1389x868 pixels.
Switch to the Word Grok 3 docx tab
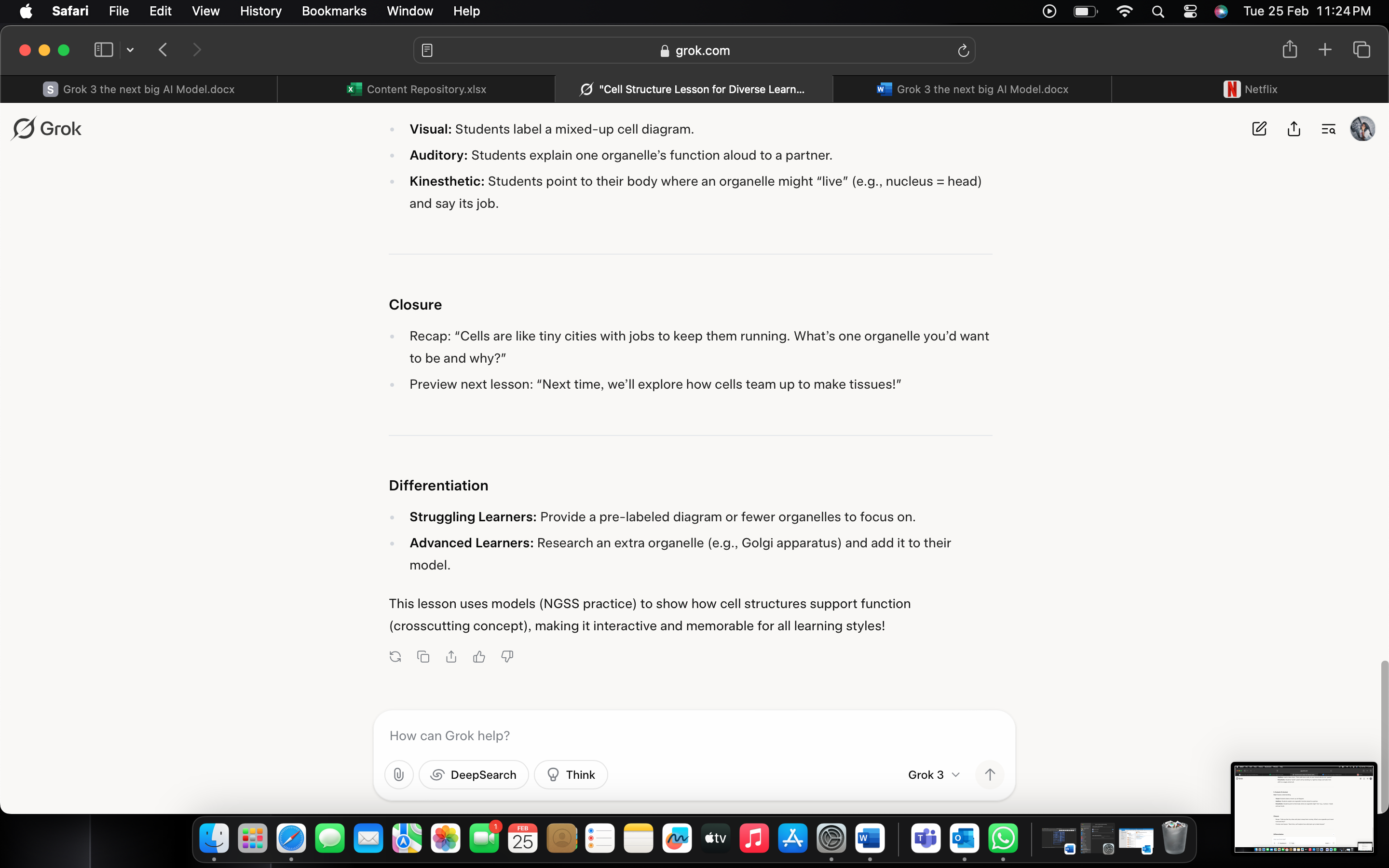point(972,89)
